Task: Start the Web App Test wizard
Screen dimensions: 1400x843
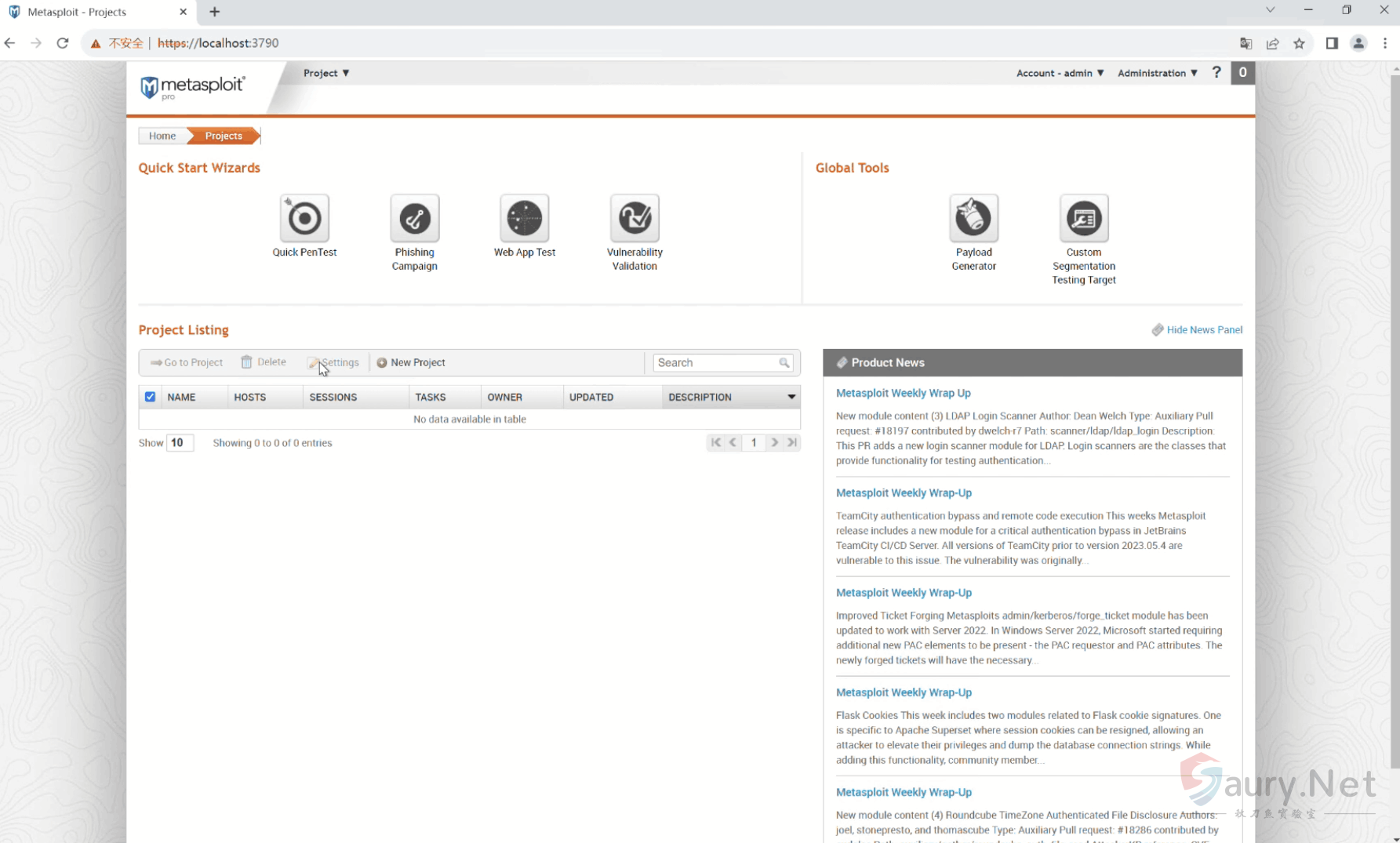Action: tap(524, 219)
